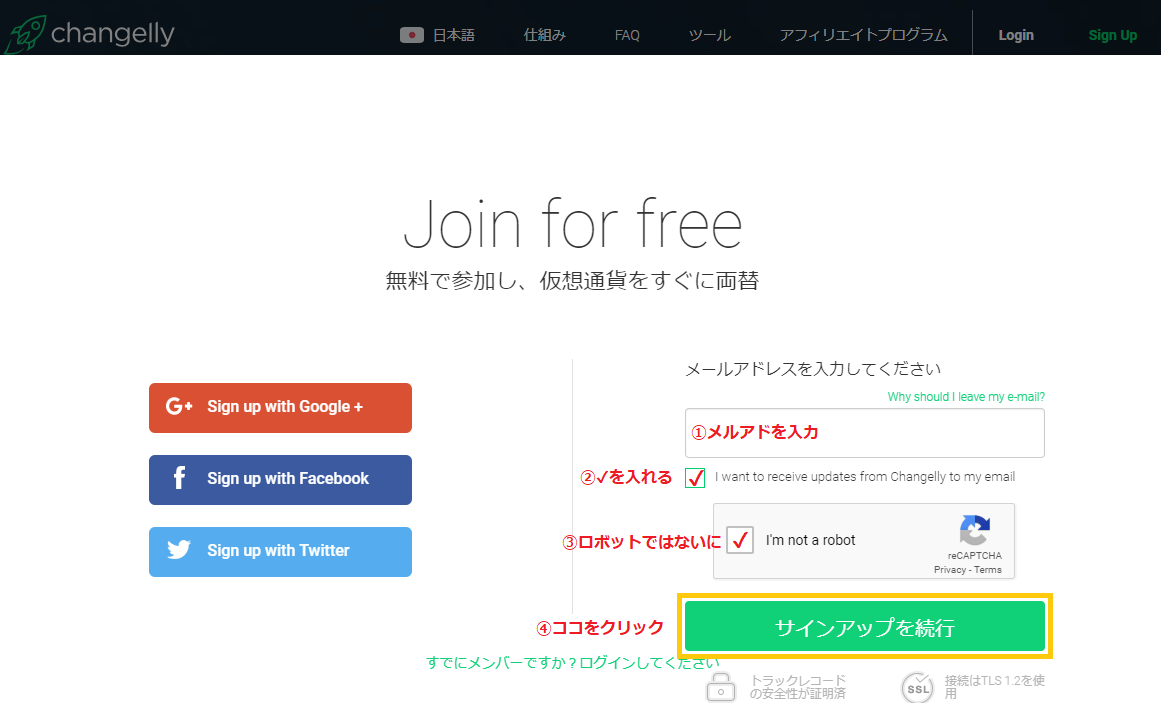Screen dimensions: 1161x703
Task: Click the サインアップを続行 button
Action: click(864, 626)
